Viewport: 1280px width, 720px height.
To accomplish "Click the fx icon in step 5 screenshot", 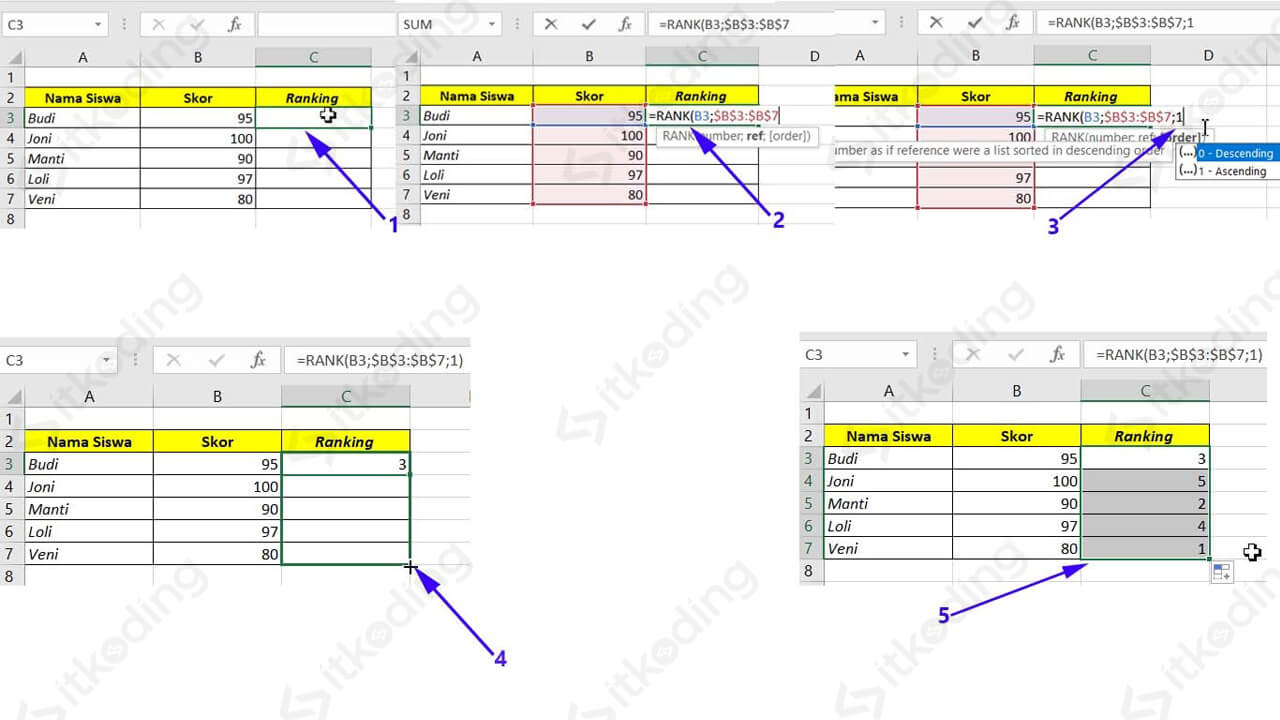I will pyautogui.click(x=1058, y=355).
